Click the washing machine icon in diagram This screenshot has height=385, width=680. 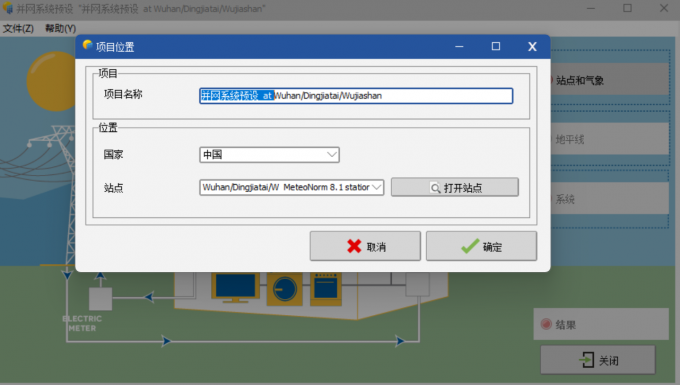pos(284,288)
